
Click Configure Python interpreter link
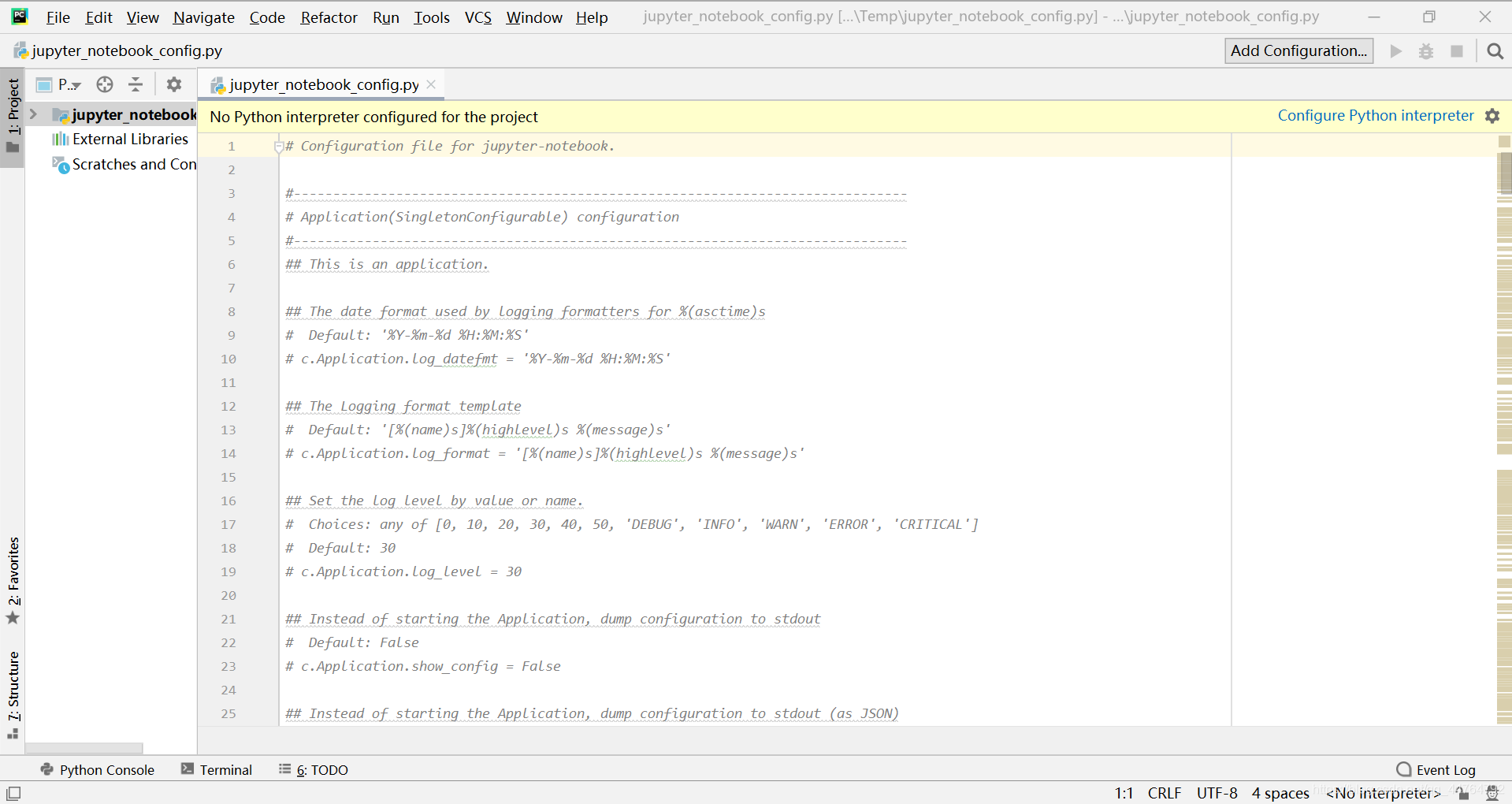(1376, 115)
